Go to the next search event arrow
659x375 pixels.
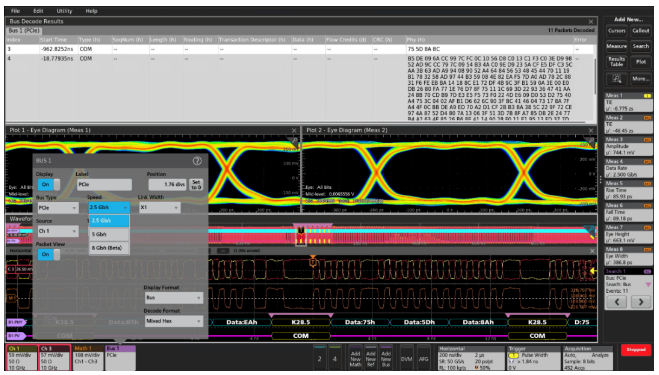(641, 301)
